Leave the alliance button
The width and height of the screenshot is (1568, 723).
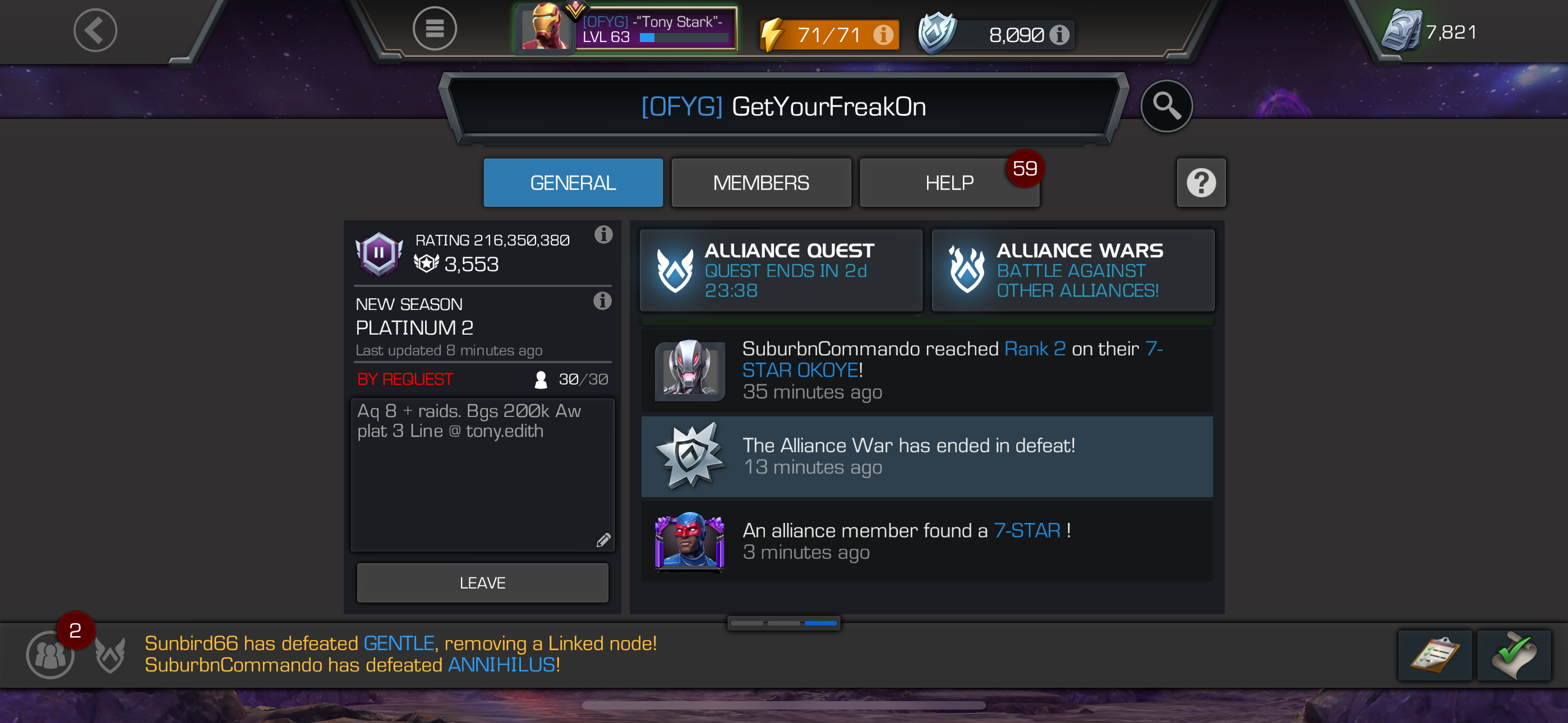click(x=482, y=582)
